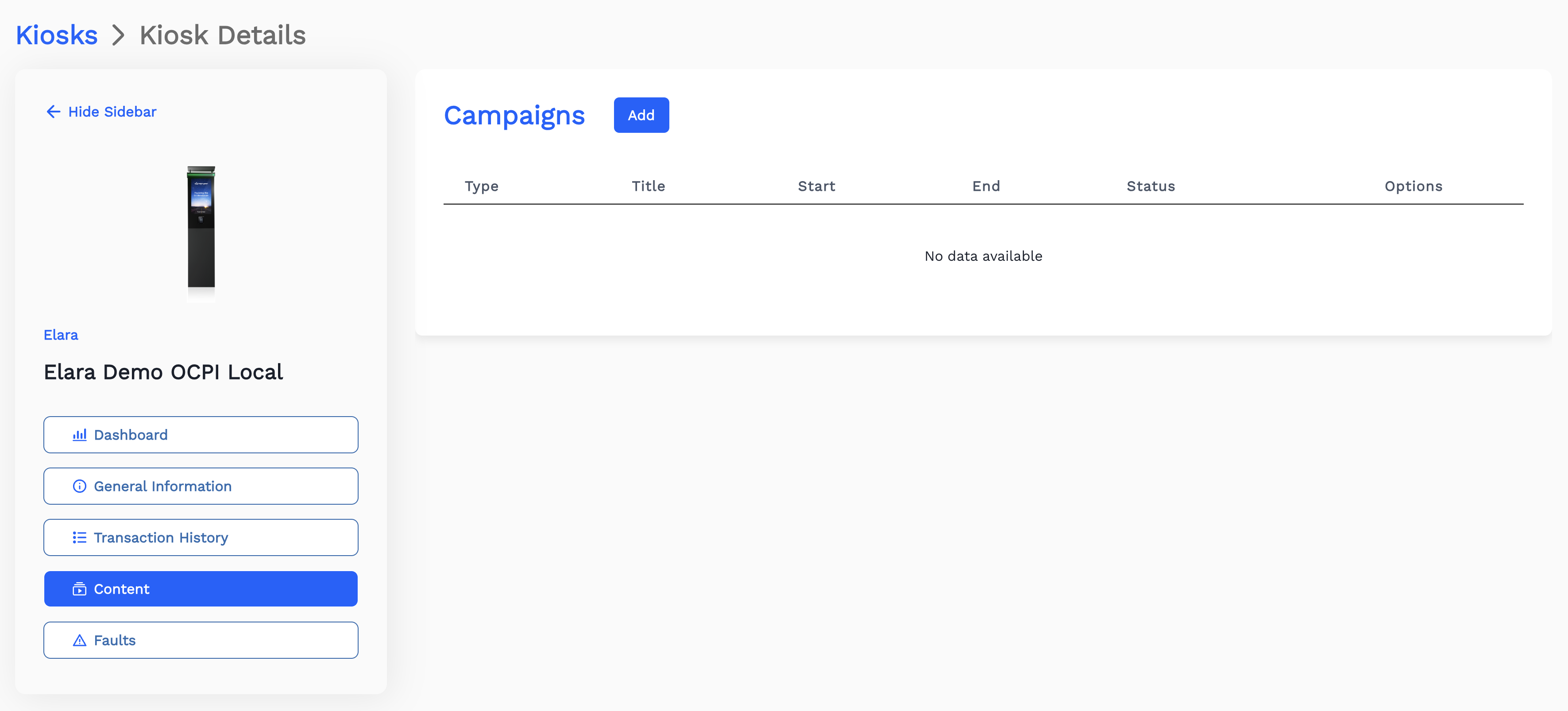Add a new campaign
Image resolution: width=1568 pixels, height=711 pixels.
tap(641, 115)
